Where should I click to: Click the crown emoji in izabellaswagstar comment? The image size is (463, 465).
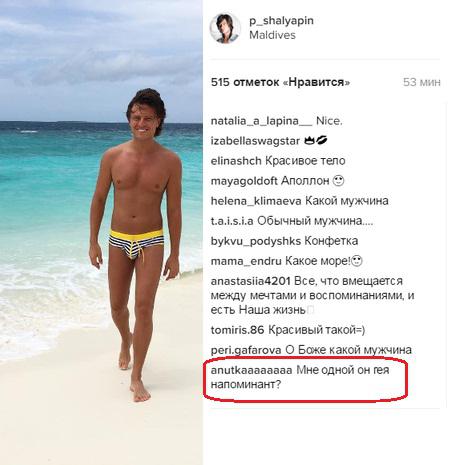310,141
